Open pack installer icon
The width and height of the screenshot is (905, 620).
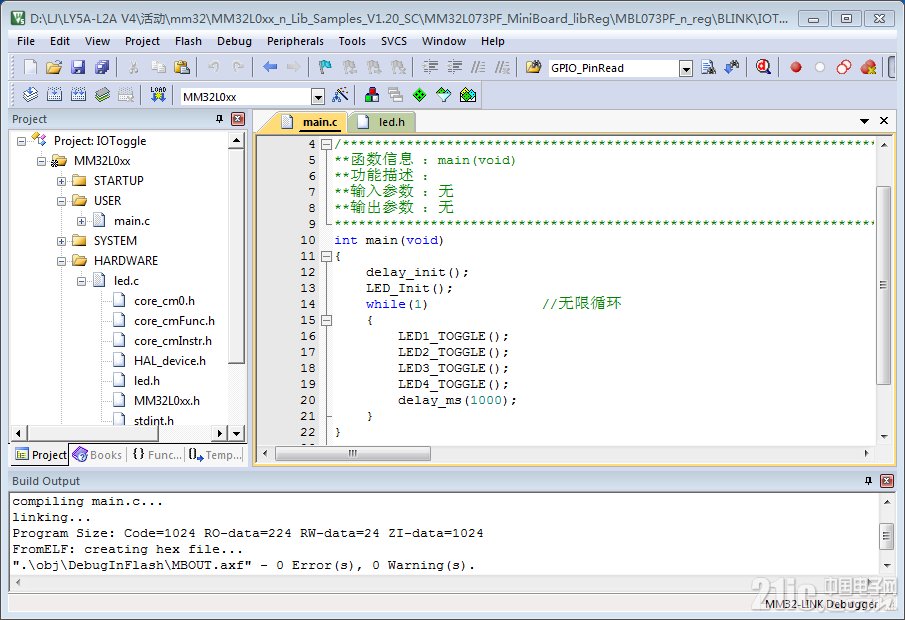point(468,95)
